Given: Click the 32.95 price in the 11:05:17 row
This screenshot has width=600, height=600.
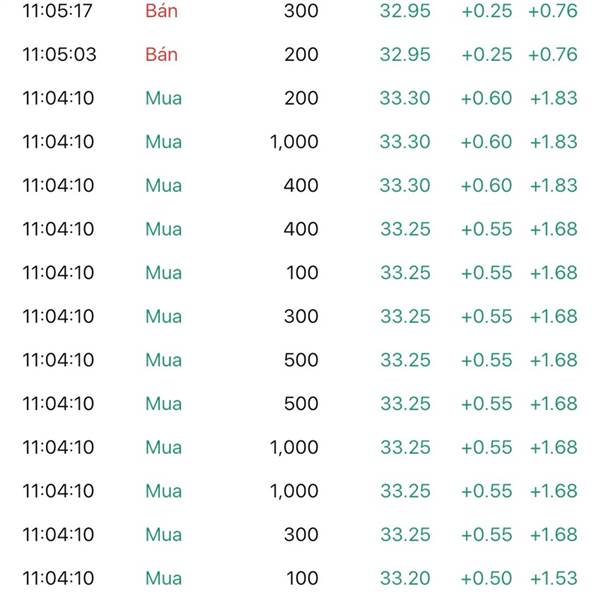Looking at the screenshot, I should pyautogui.click(x=405, y=11).
